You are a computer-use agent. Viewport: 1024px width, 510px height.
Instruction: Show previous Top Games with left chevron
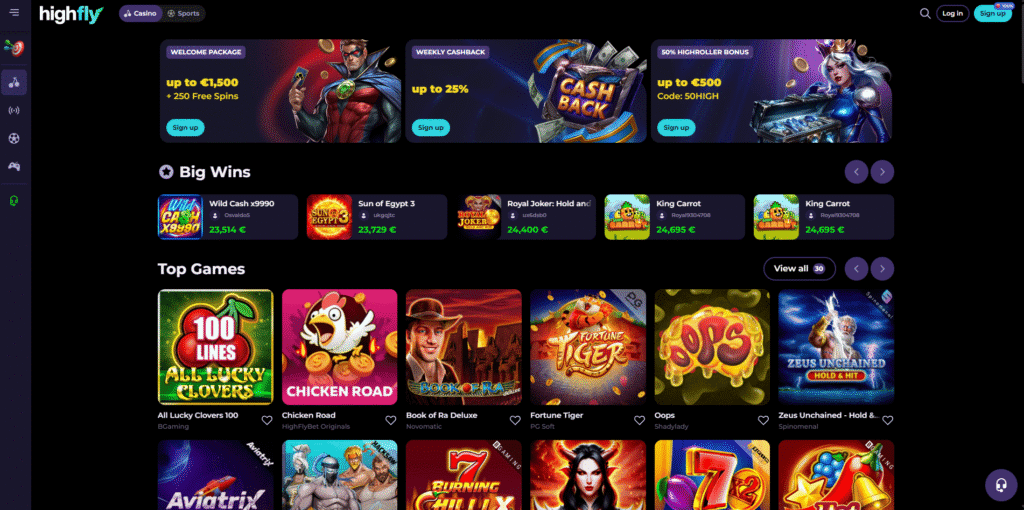856,268
